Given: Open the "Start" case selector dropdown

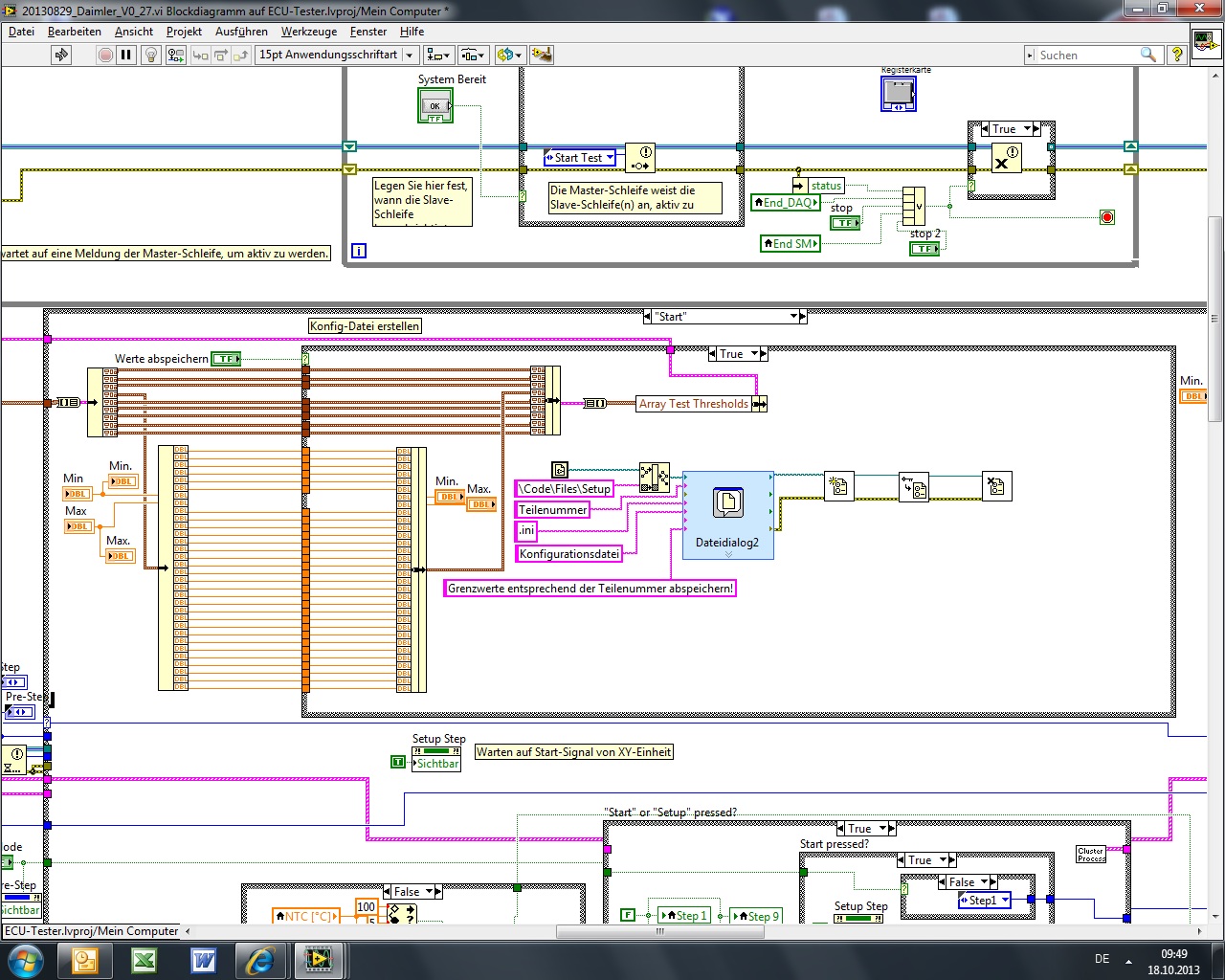Looking at the screenshot, I should pos(793,317).
